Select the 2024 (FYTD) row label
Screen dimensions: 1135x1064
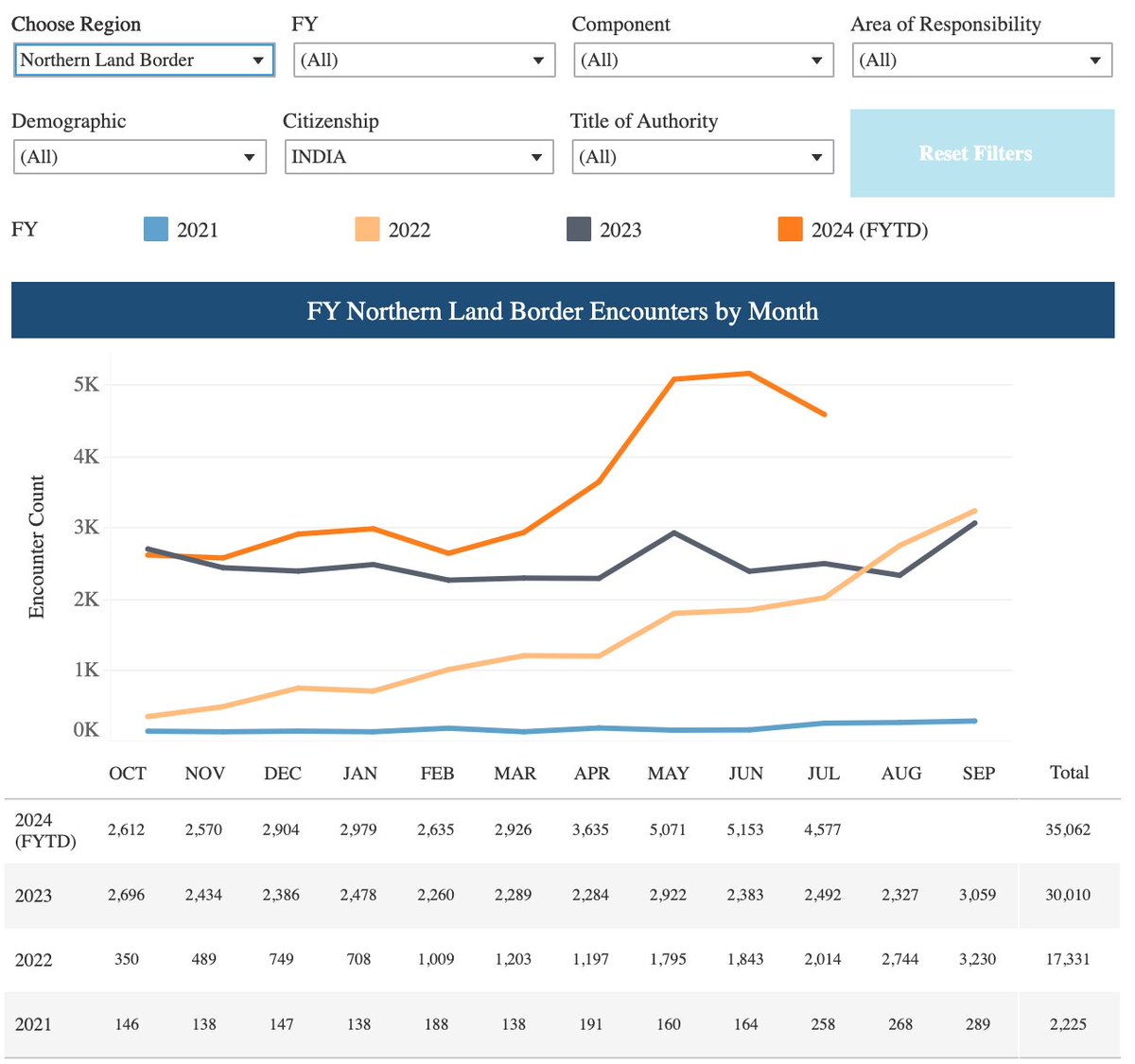(x=45, y=830)
